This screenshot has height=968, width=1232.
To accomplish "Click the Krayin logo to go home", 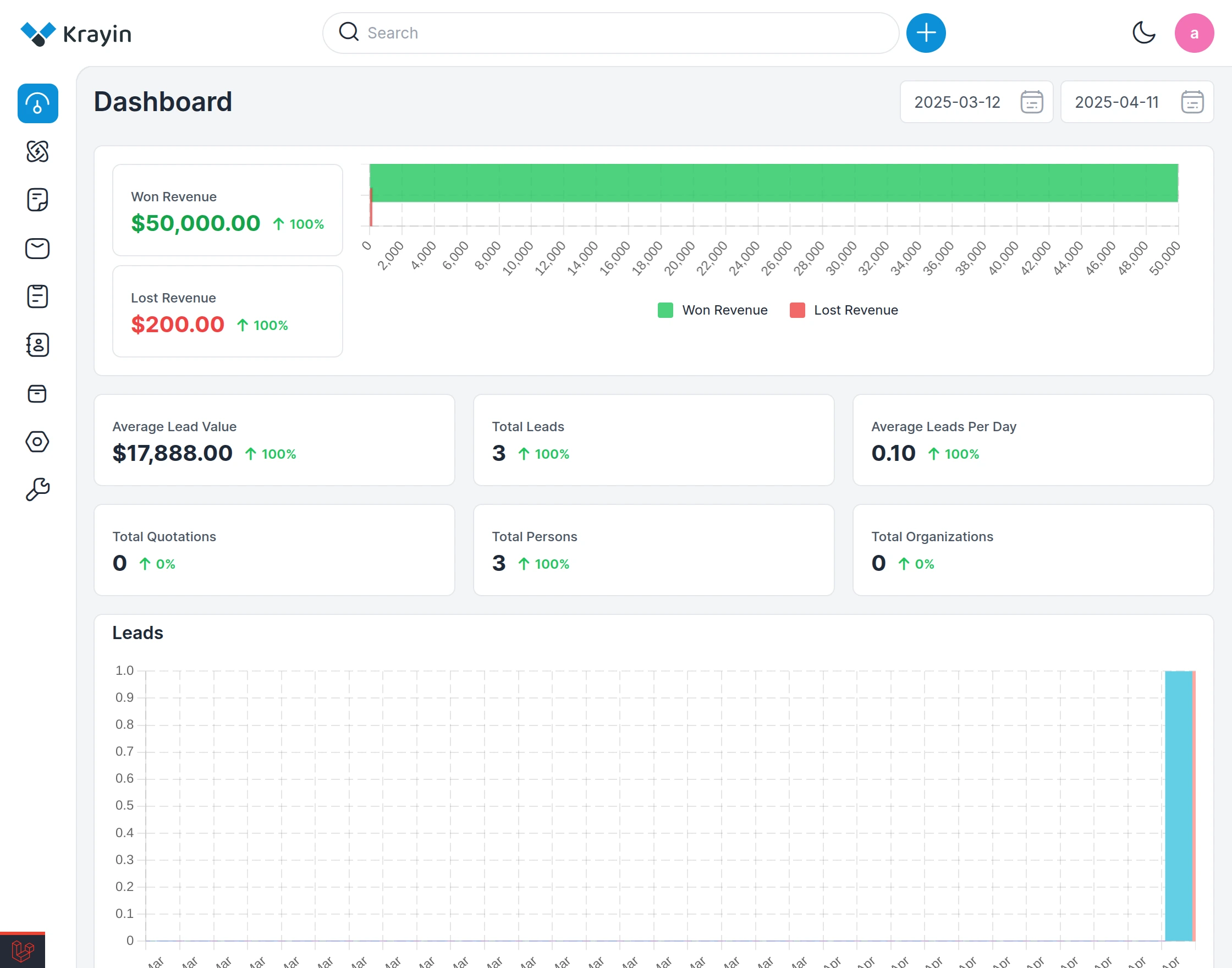I will (76, 33).
